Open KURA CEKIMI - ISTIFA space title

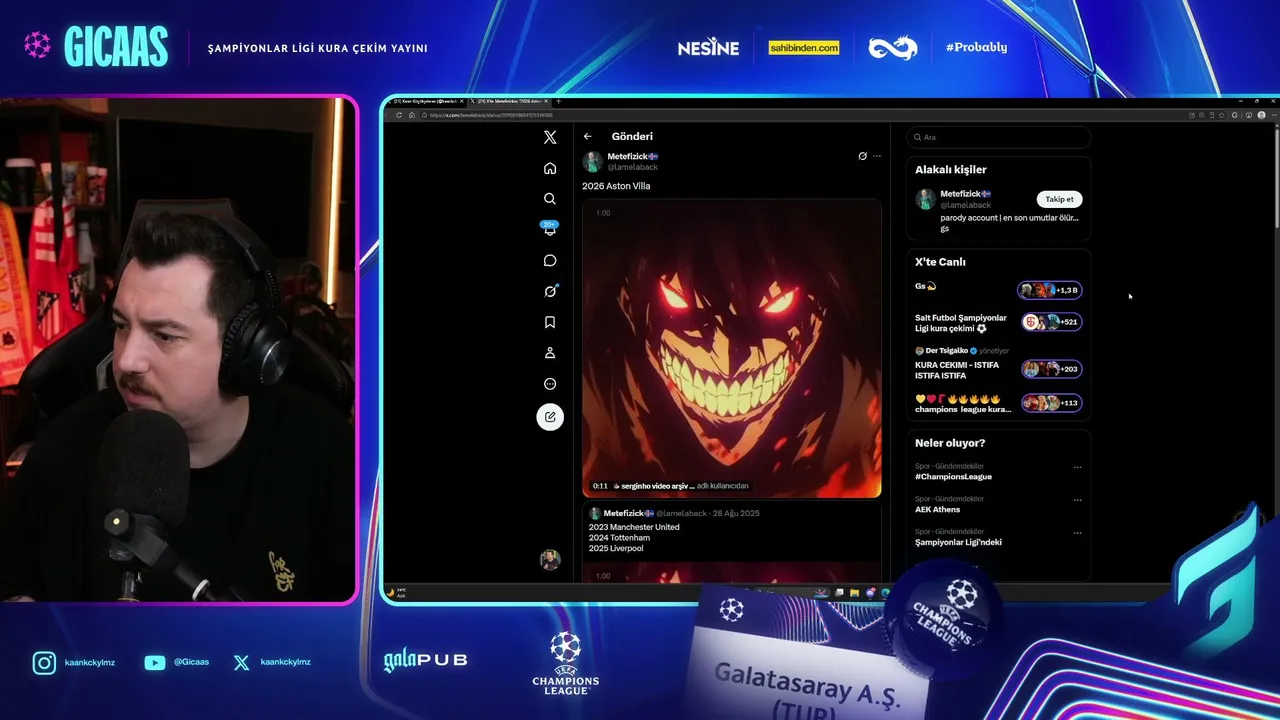click(x=957, y=370)
